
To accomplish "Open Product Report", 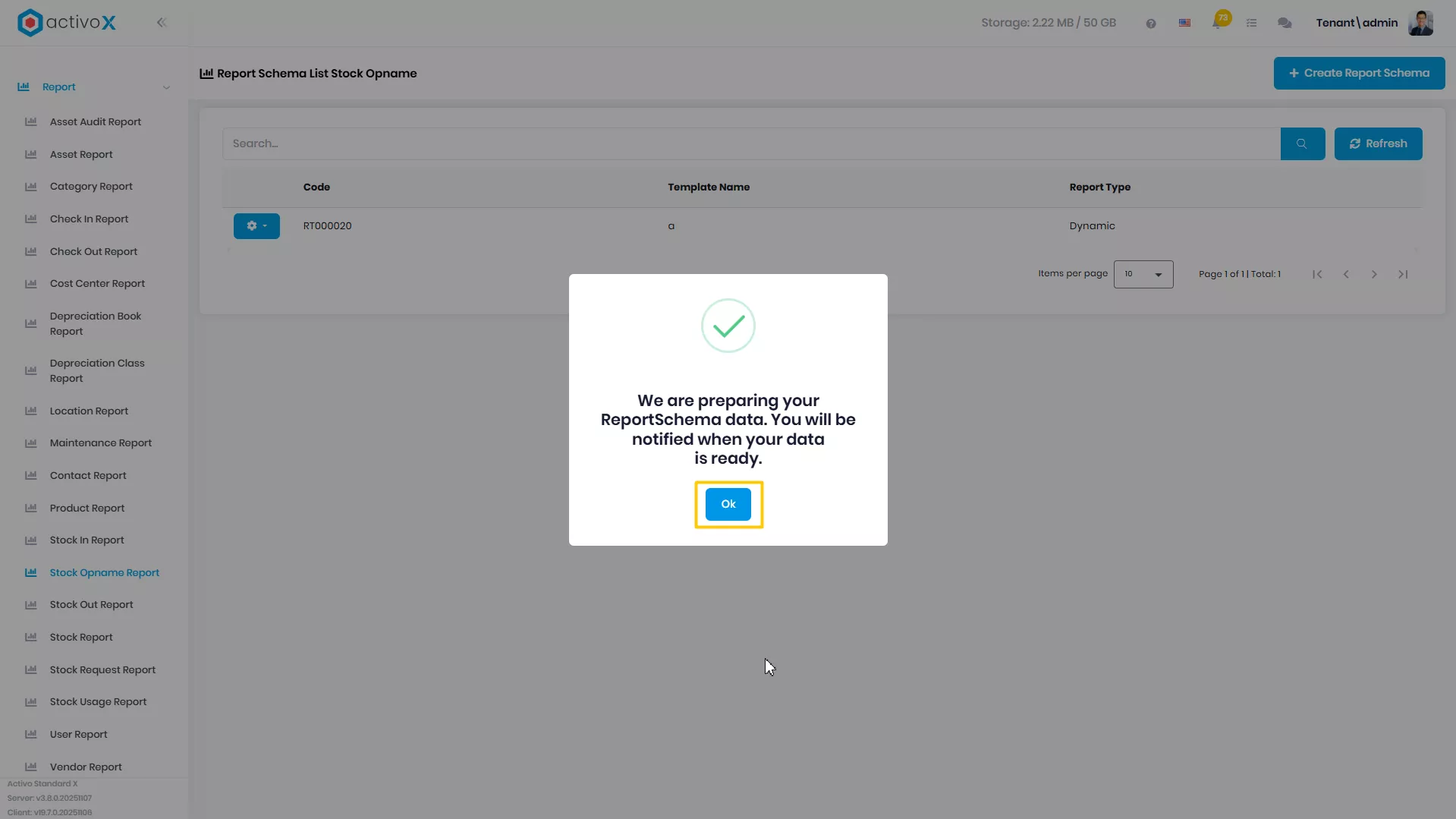I will click(x=87, y=509).
